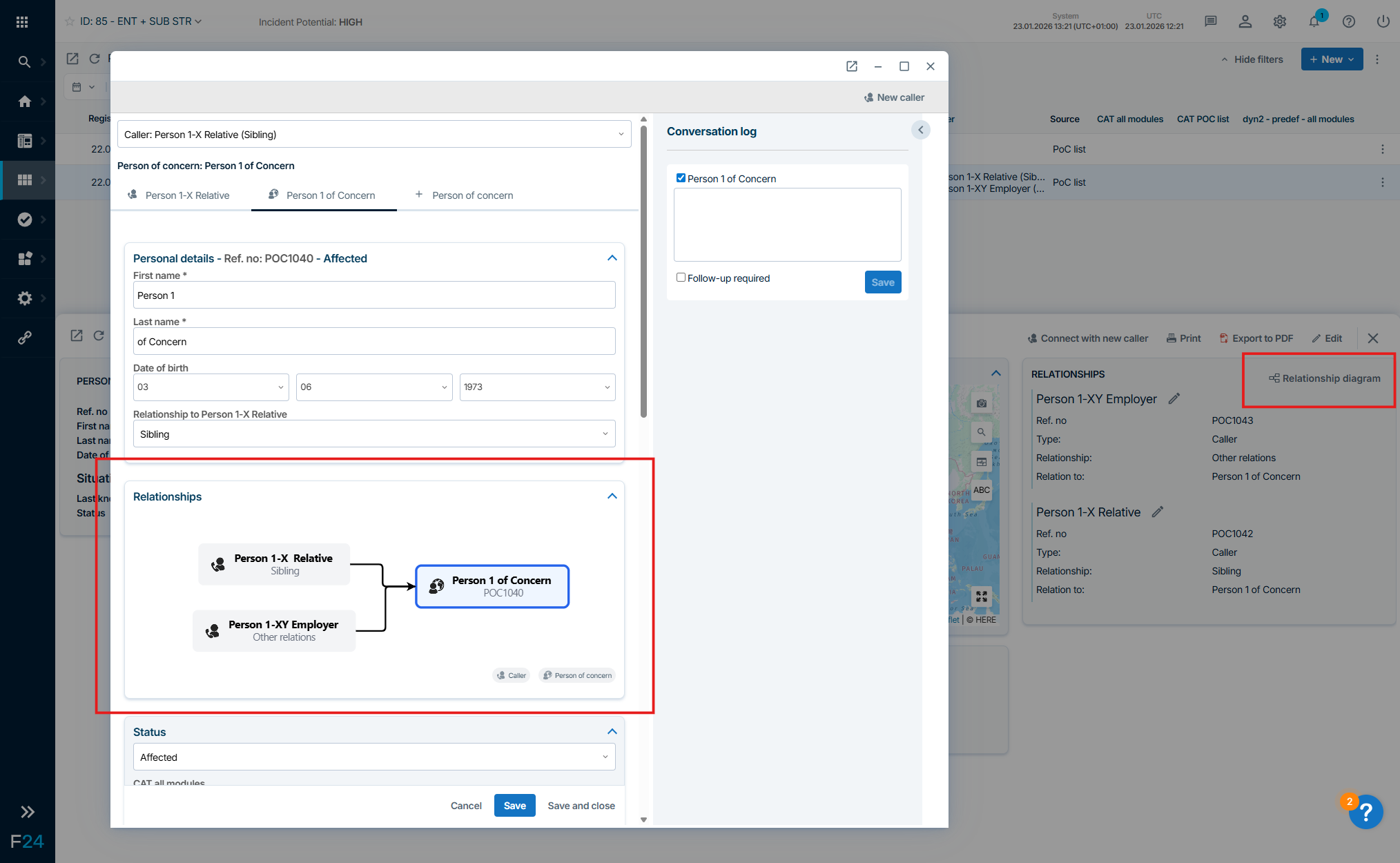Viewport: 1400px width, 863px height.
Task: Open the link/chain sidebar icon
Action: (x=24, y=338)
